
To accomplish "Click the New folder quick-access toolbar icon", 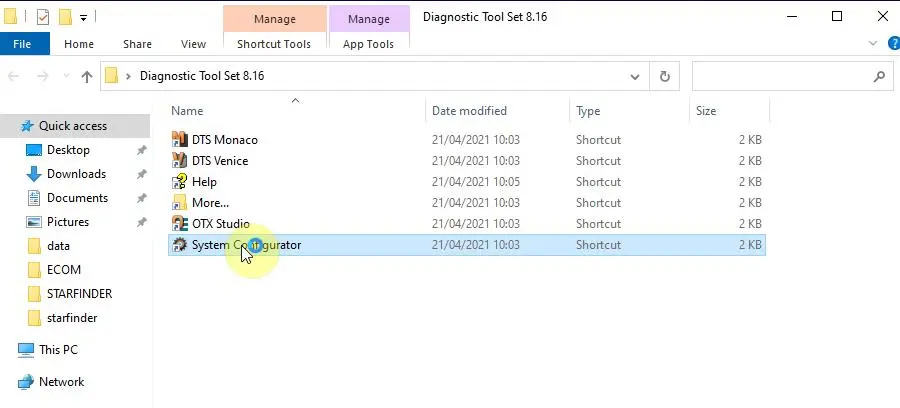I will (65, 17).
